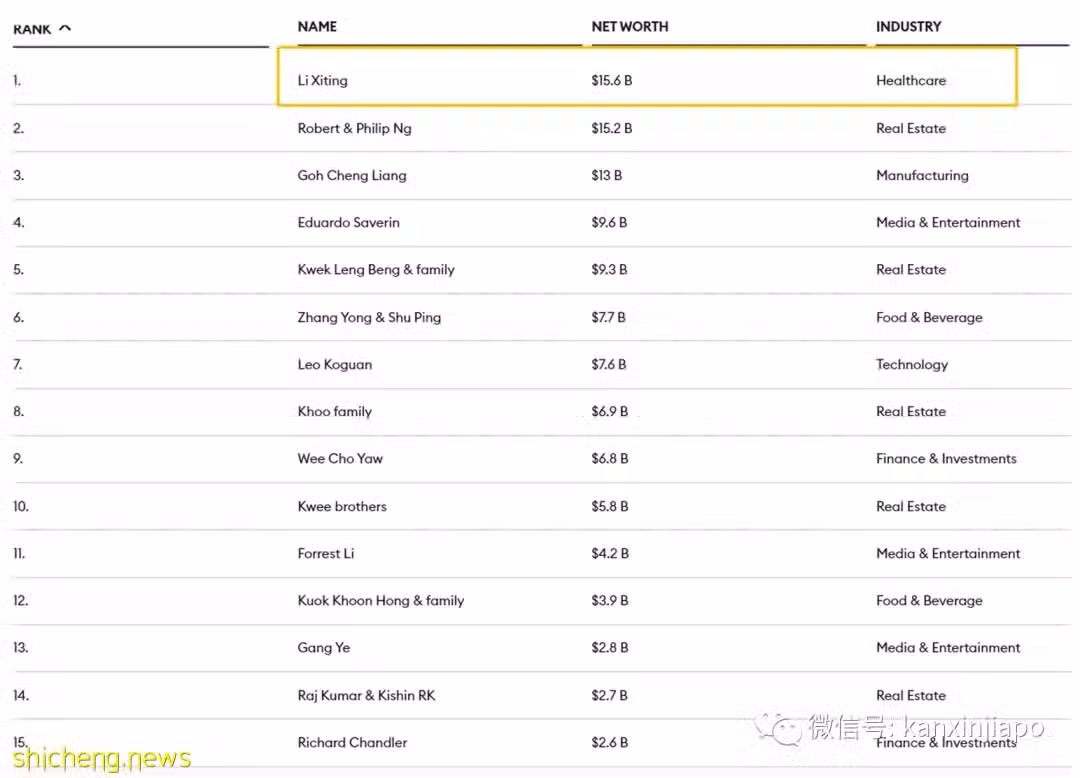
Task: Sort the table by the RANK column header
Action: click(32, 29)
